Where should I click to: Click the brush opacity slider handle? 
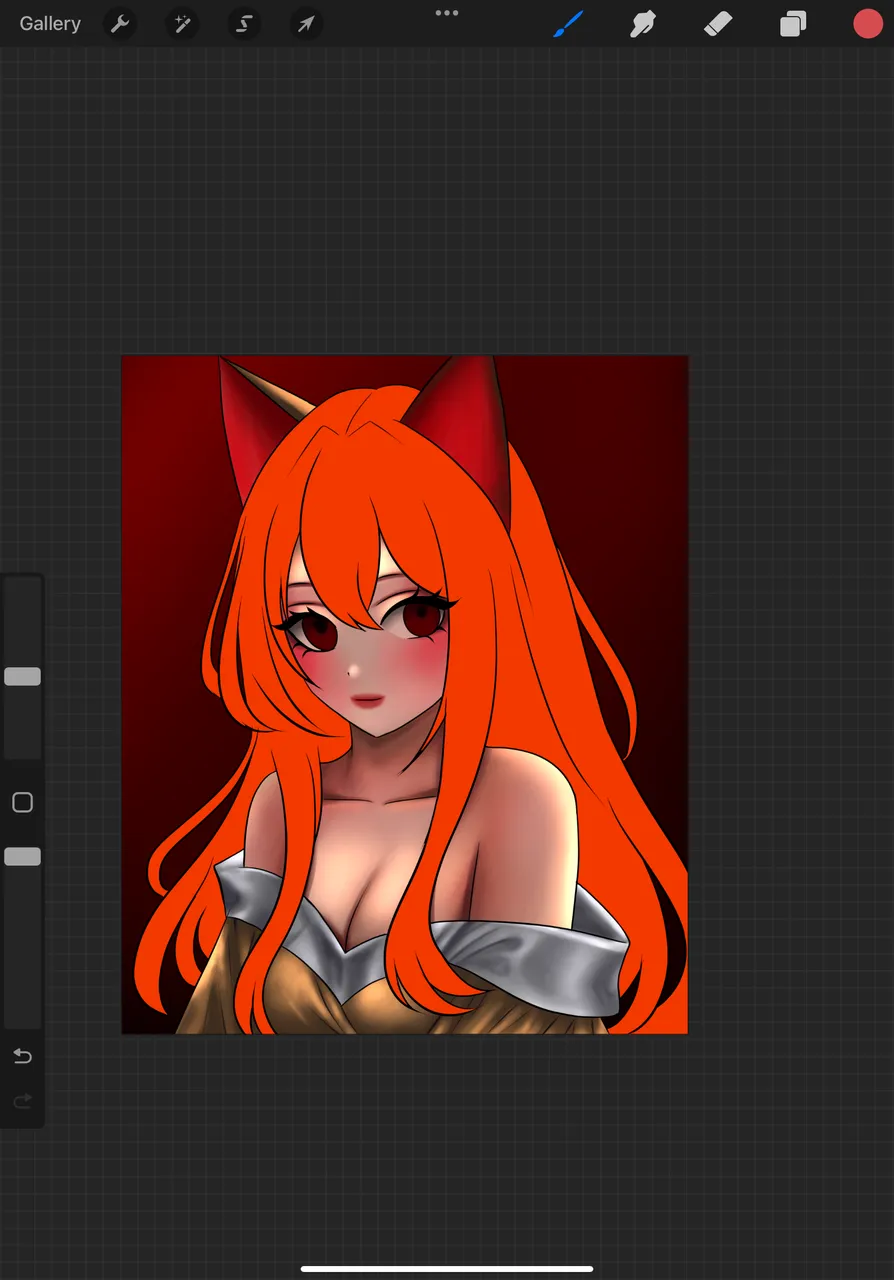(x=22, y=857)
